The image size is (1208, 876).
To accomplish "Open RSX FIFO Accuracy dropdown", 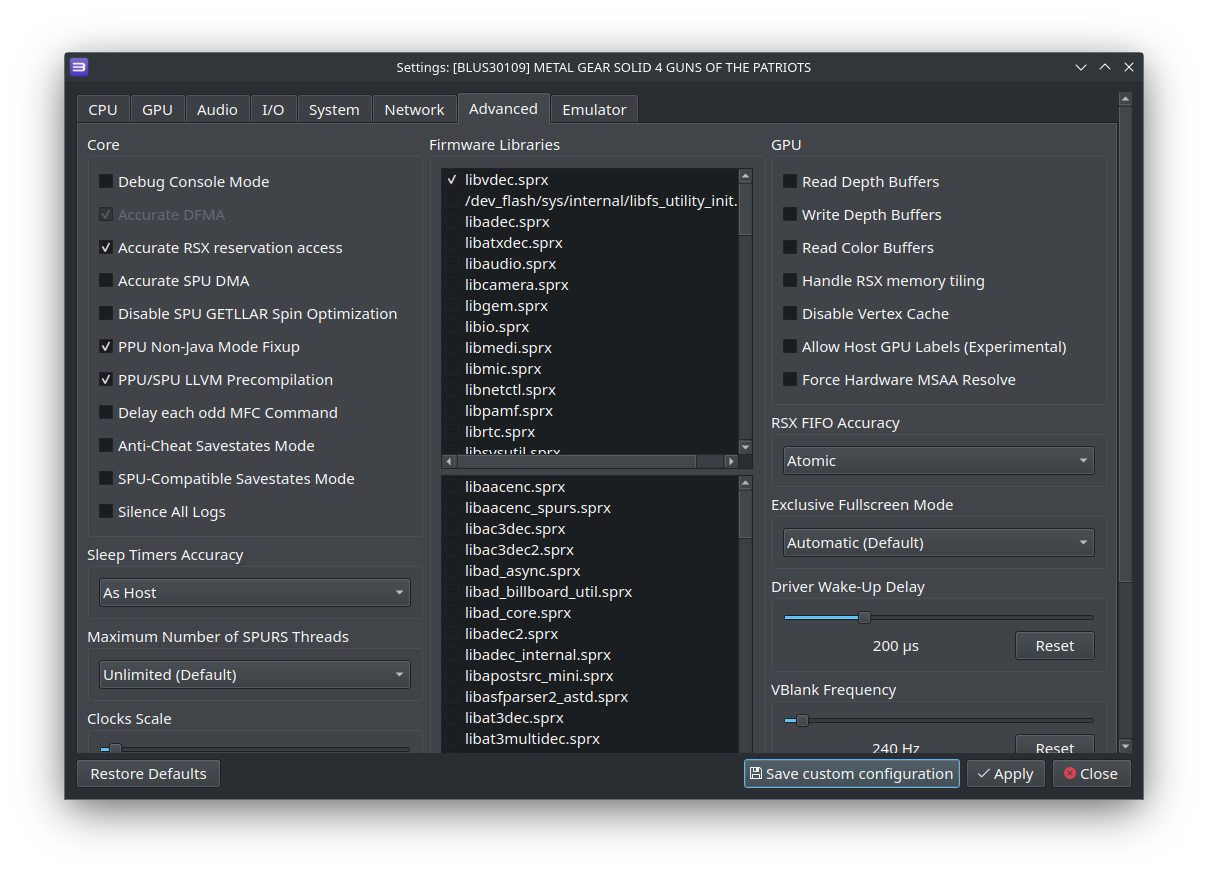I will click(x=939, y=460).
